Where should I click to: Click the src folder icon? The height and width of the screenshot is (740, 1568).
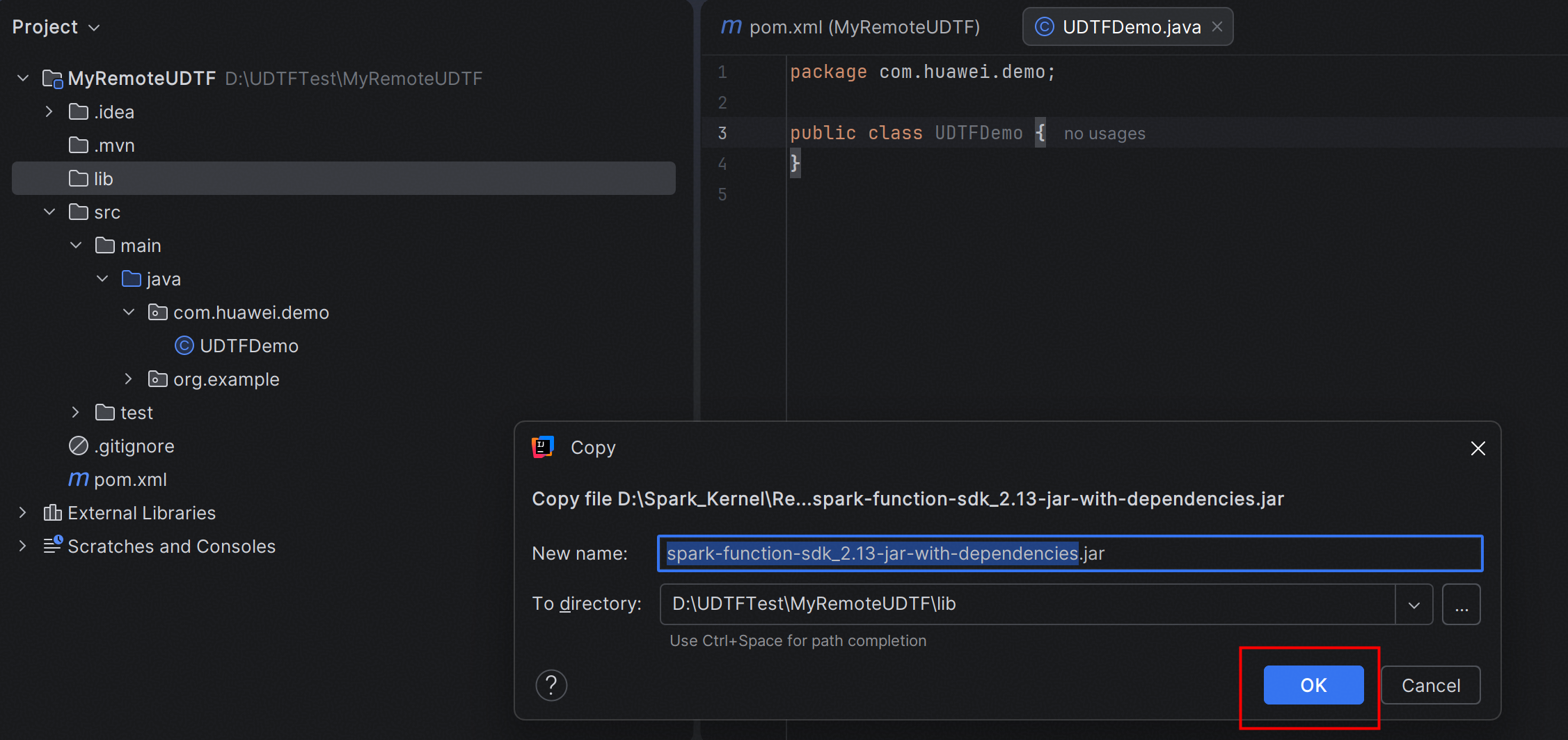[x=79, y=212]
